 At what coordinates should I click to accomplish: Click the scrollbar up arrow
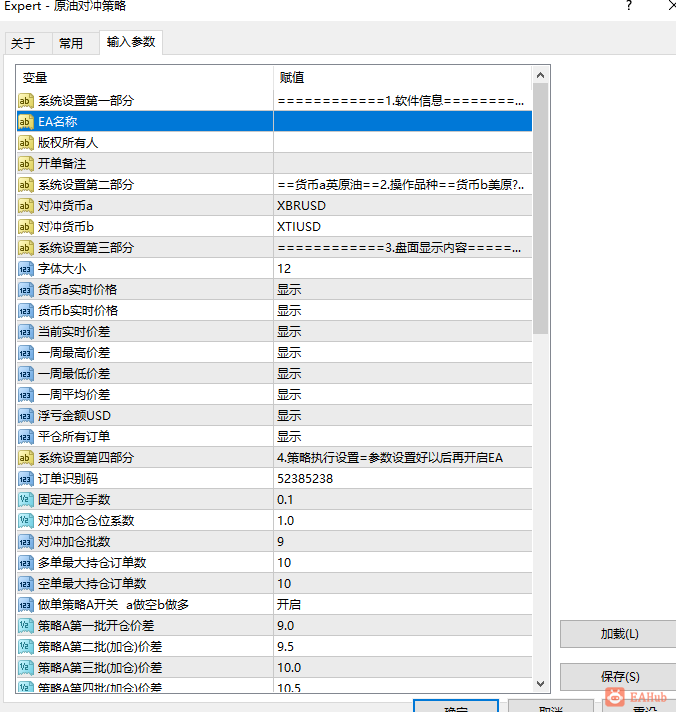(x=540, y=75)
